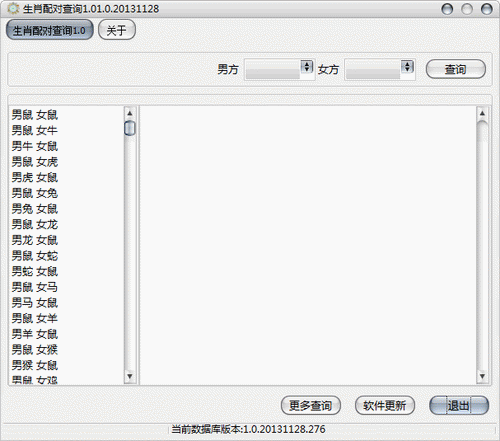Select the 男鼠 女鼠 list entry
This screenshot has height=441, width=500.
coord(35,115)
